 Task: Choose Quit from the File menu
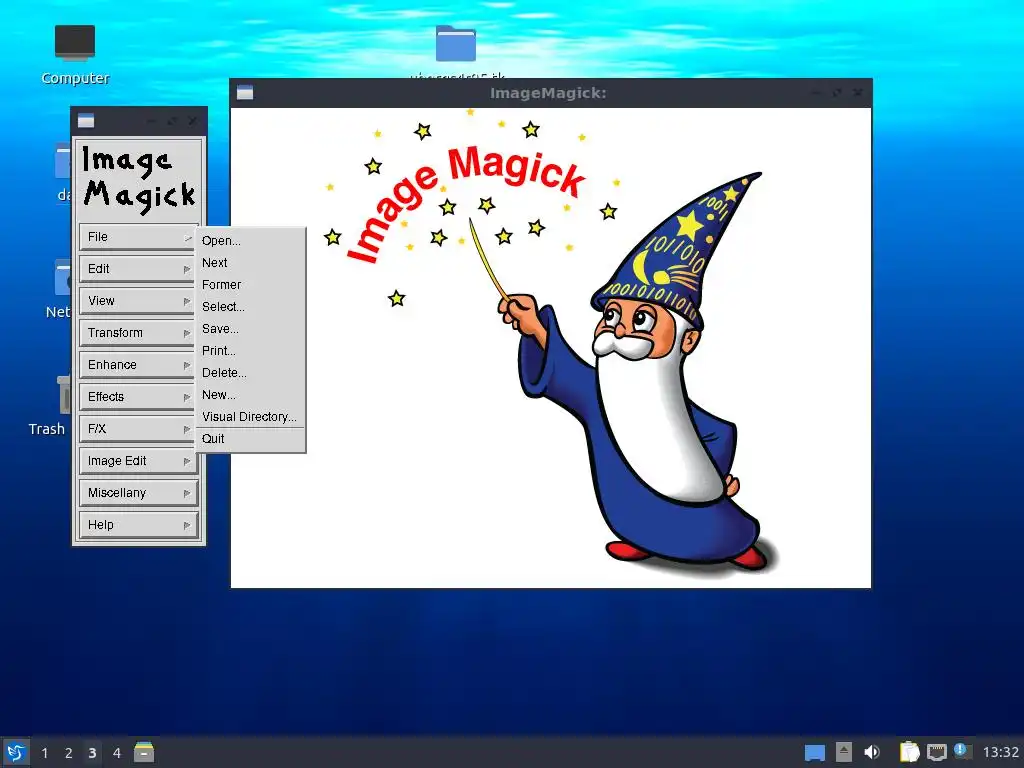251,439
